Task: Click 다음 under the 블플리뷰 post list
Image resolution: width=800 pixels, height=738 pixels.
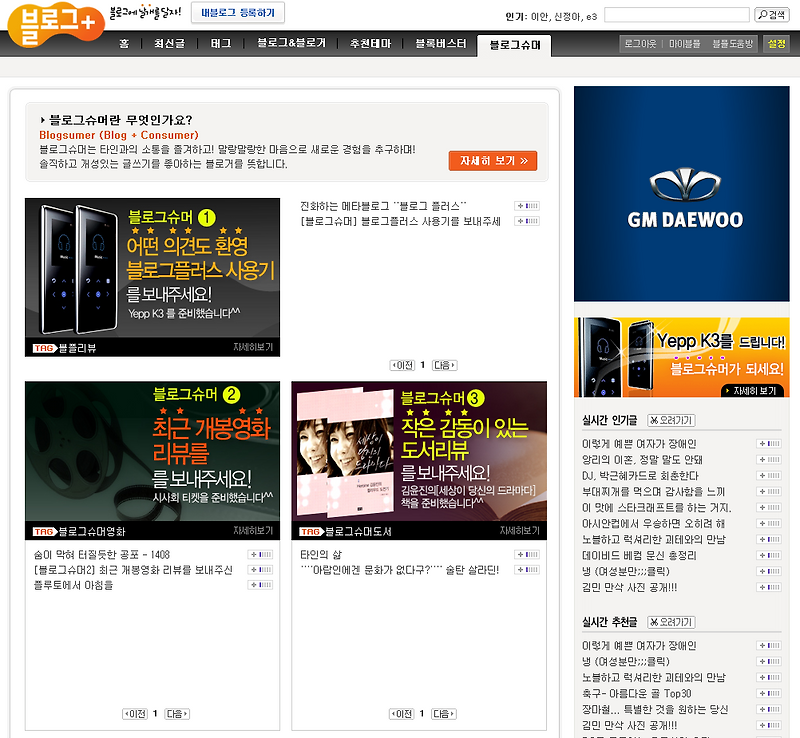Action: (x=444, y=365)
